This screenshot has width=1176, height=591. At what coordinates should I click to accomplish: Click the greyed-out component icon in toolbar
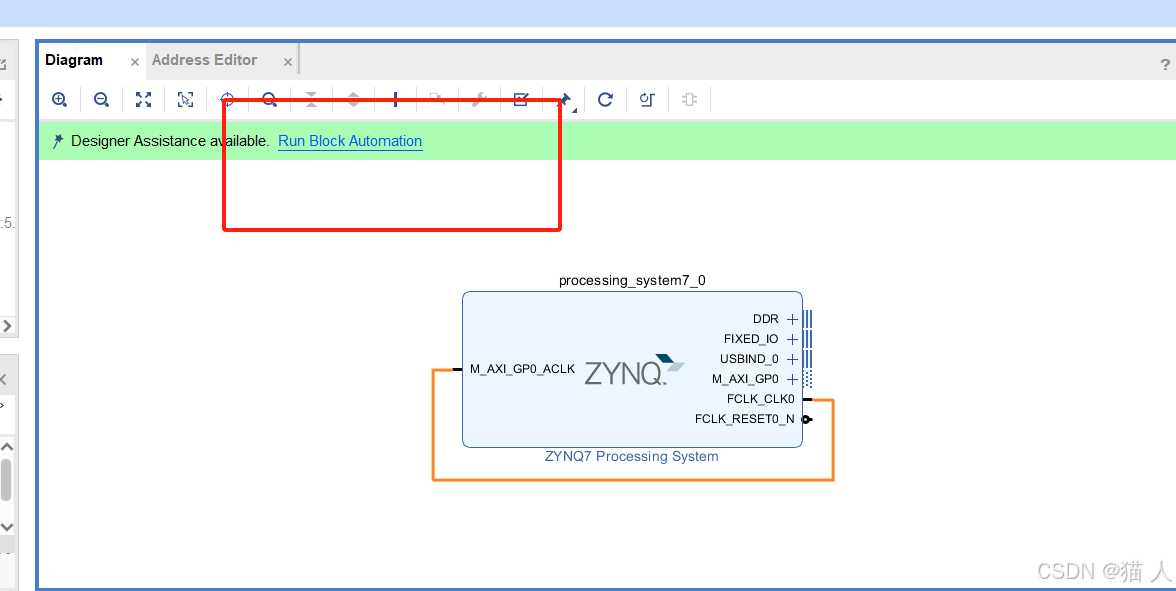tap(689, 99)
